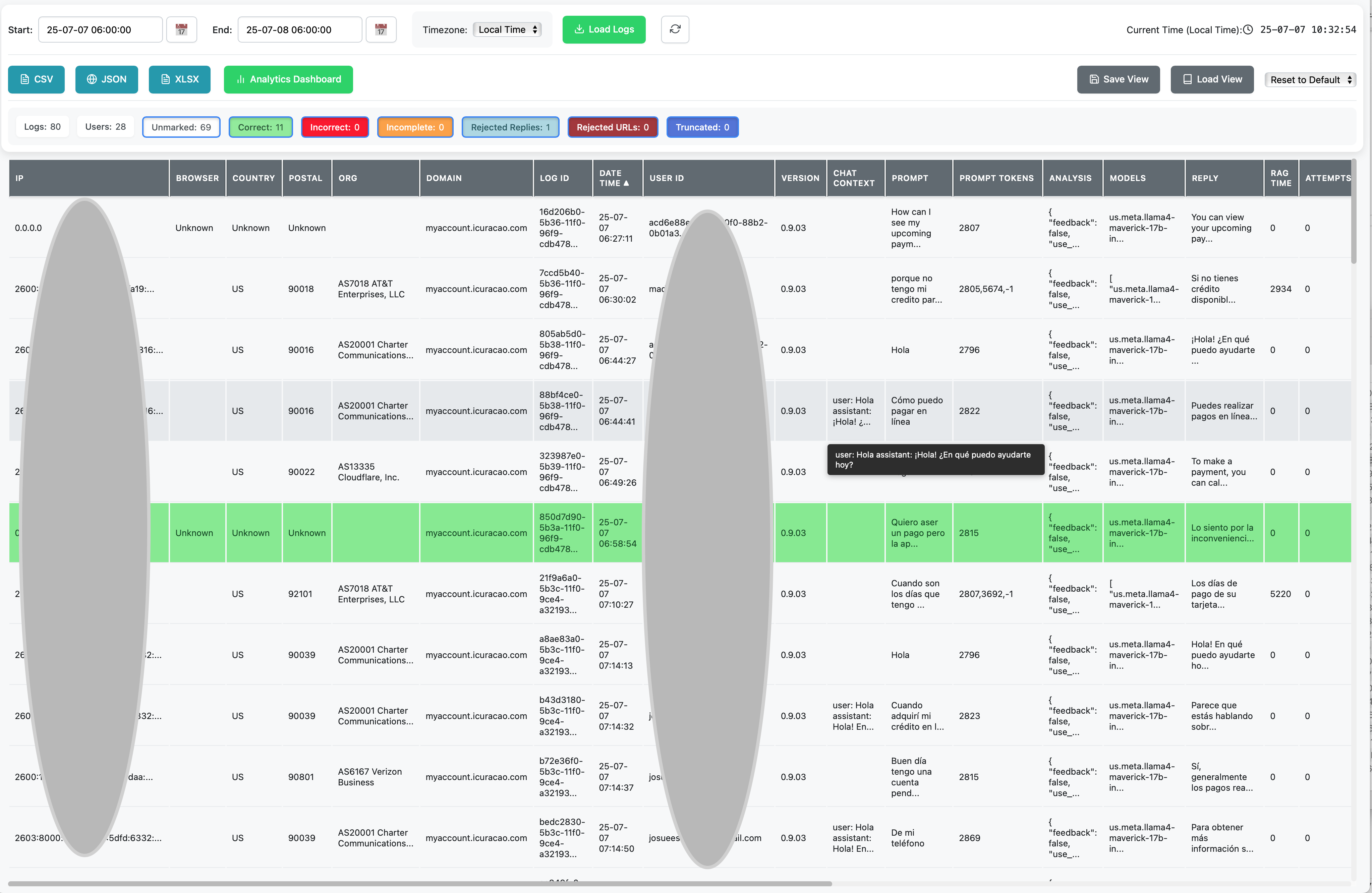Click the Load View button
Screen dimensions: 1372x893
coord(1212,79)
